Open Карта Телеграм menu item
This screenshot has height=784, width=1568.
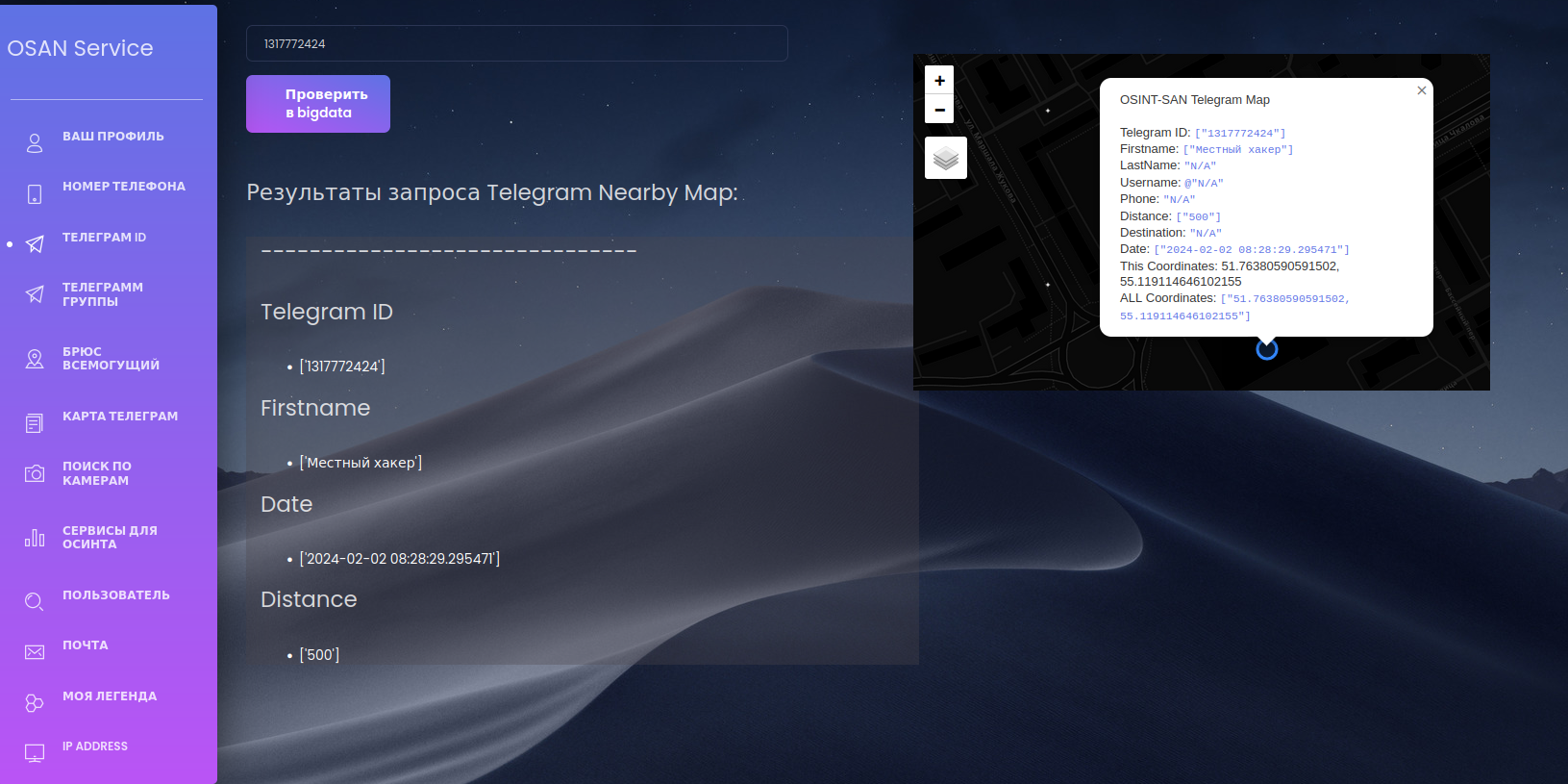click(x=120, y=417)
